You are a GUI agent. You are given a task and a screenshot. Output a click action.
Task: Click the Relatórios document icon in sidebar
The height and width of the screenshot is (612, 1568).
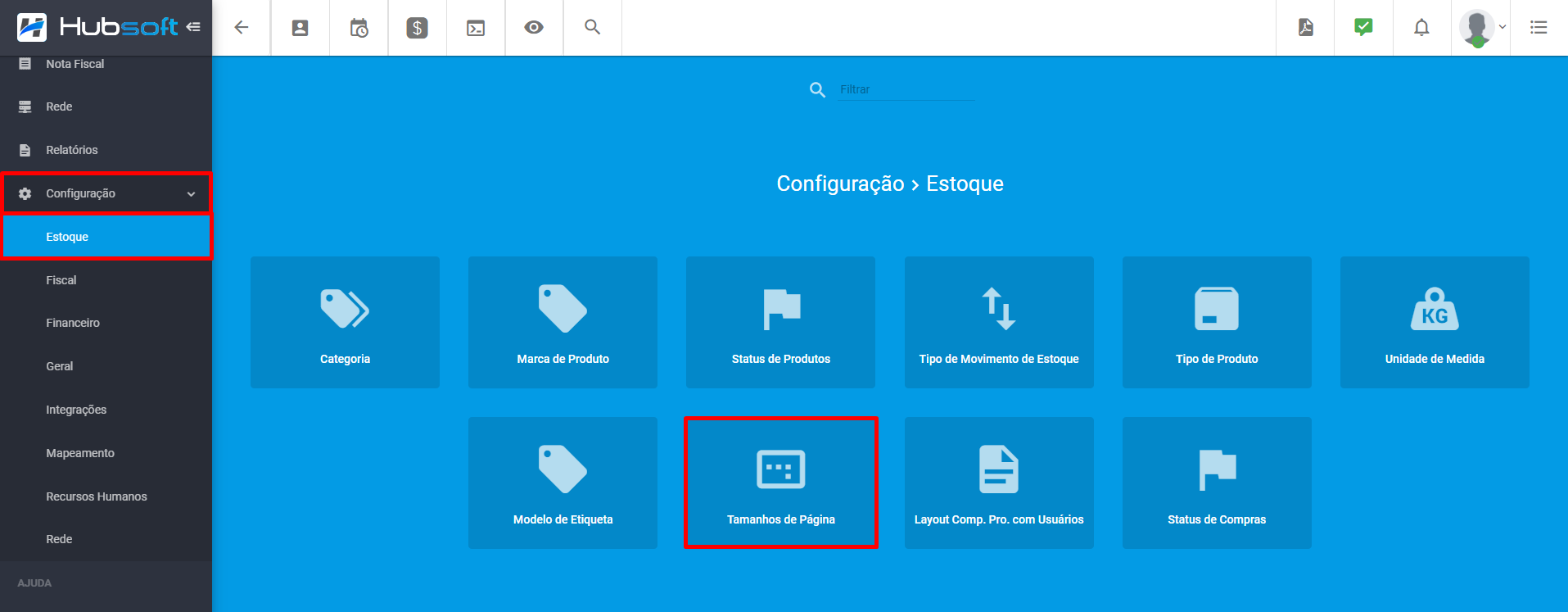point(25,150)
